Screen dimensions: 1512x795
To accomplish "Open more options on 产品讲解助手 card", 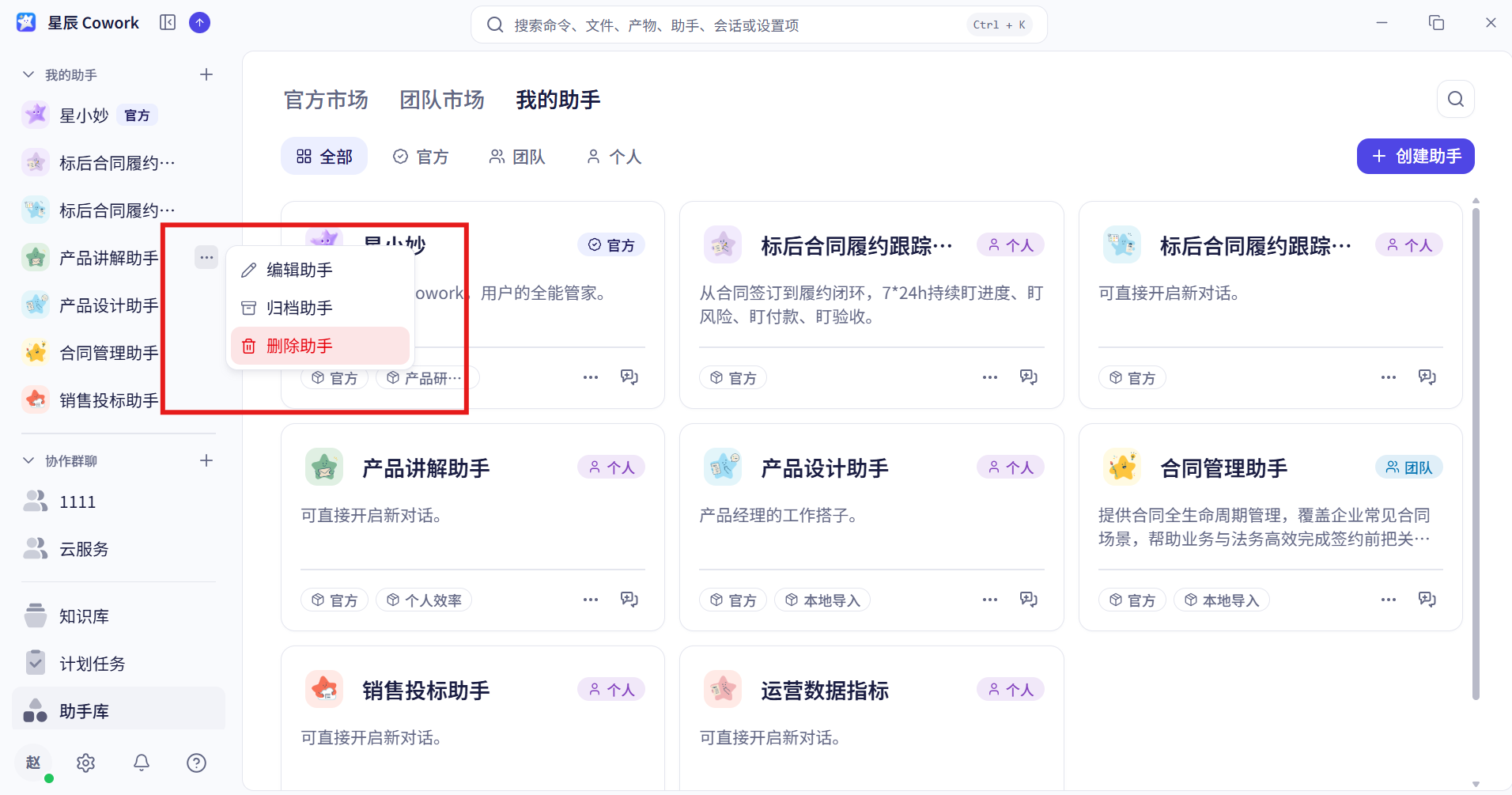I will click(591, 600).
